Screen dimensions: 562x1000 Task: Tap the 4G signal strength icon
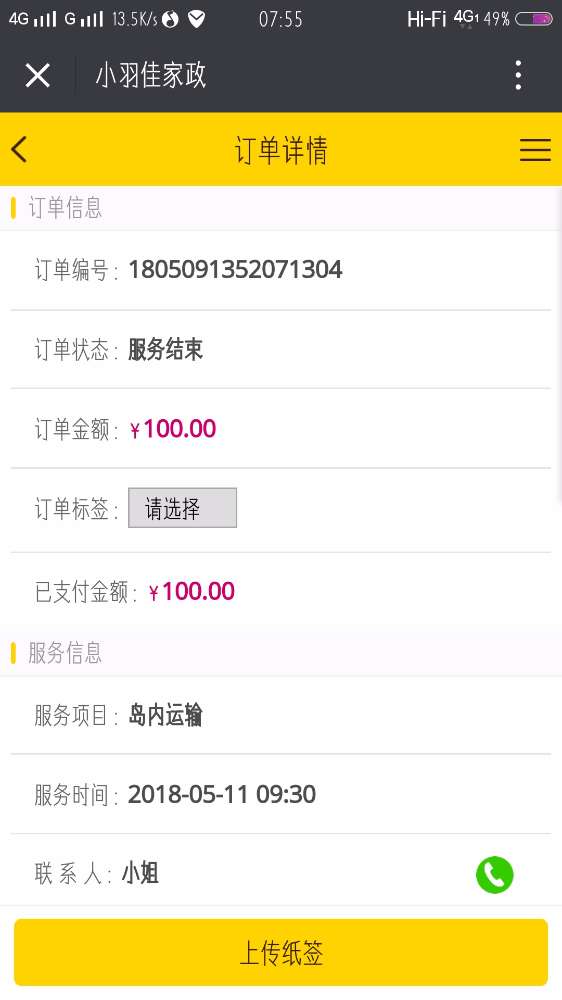point(33,19)
